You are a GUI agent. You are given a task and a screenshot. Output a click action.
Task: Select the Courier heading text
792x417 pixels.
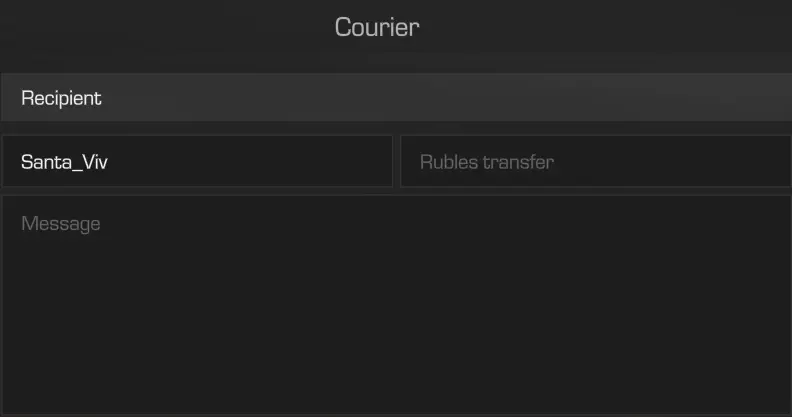[x=377, y=27]
